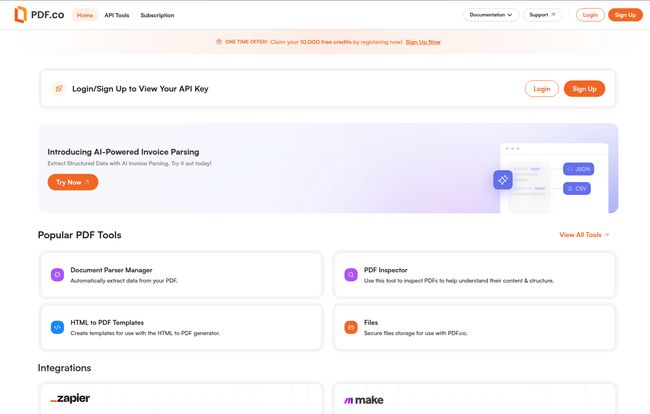Click the 'Integrations' heading

[x=64, y=368]
